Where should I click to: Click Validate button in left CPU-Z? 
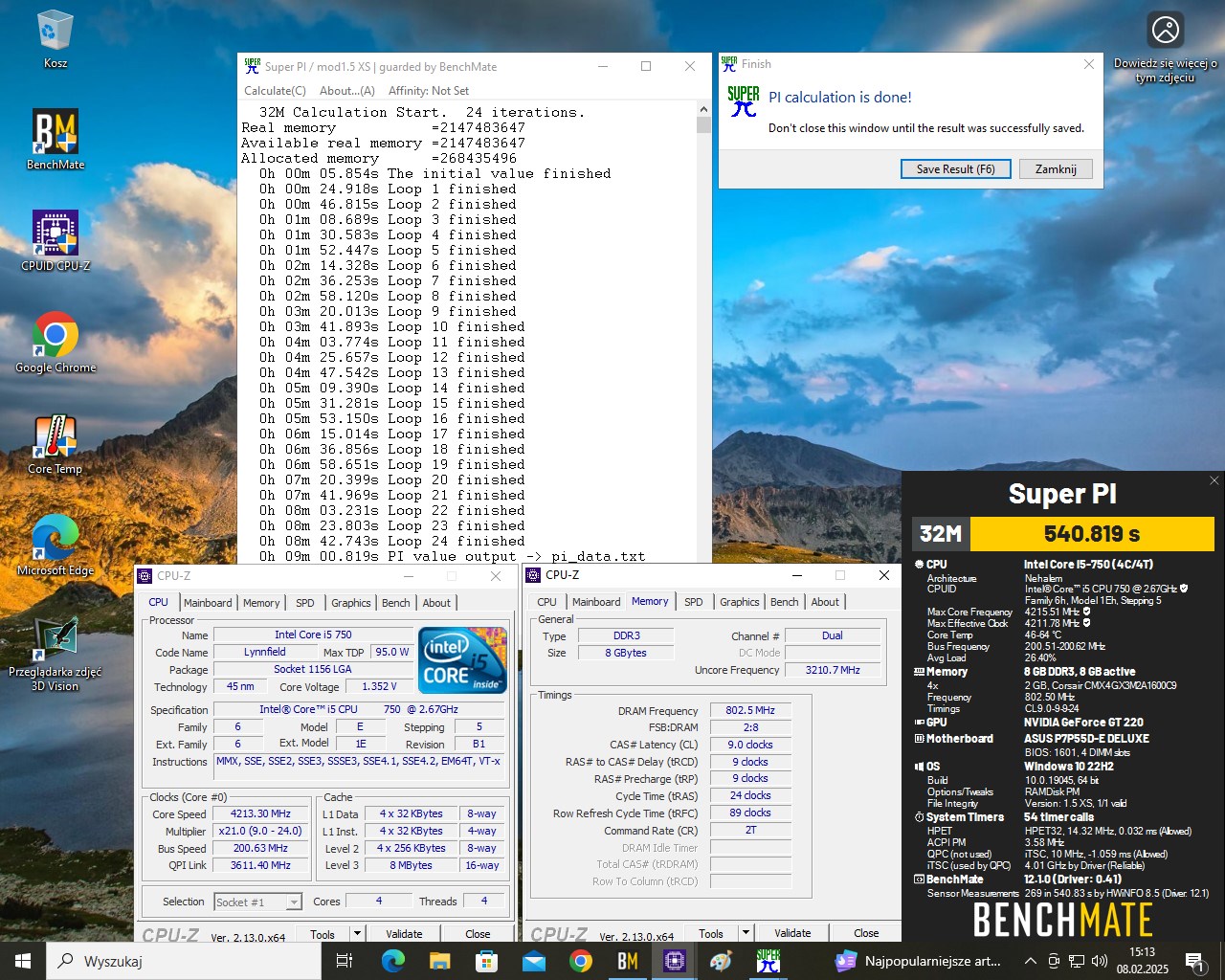pyautogui.click(x=404, y=934)
